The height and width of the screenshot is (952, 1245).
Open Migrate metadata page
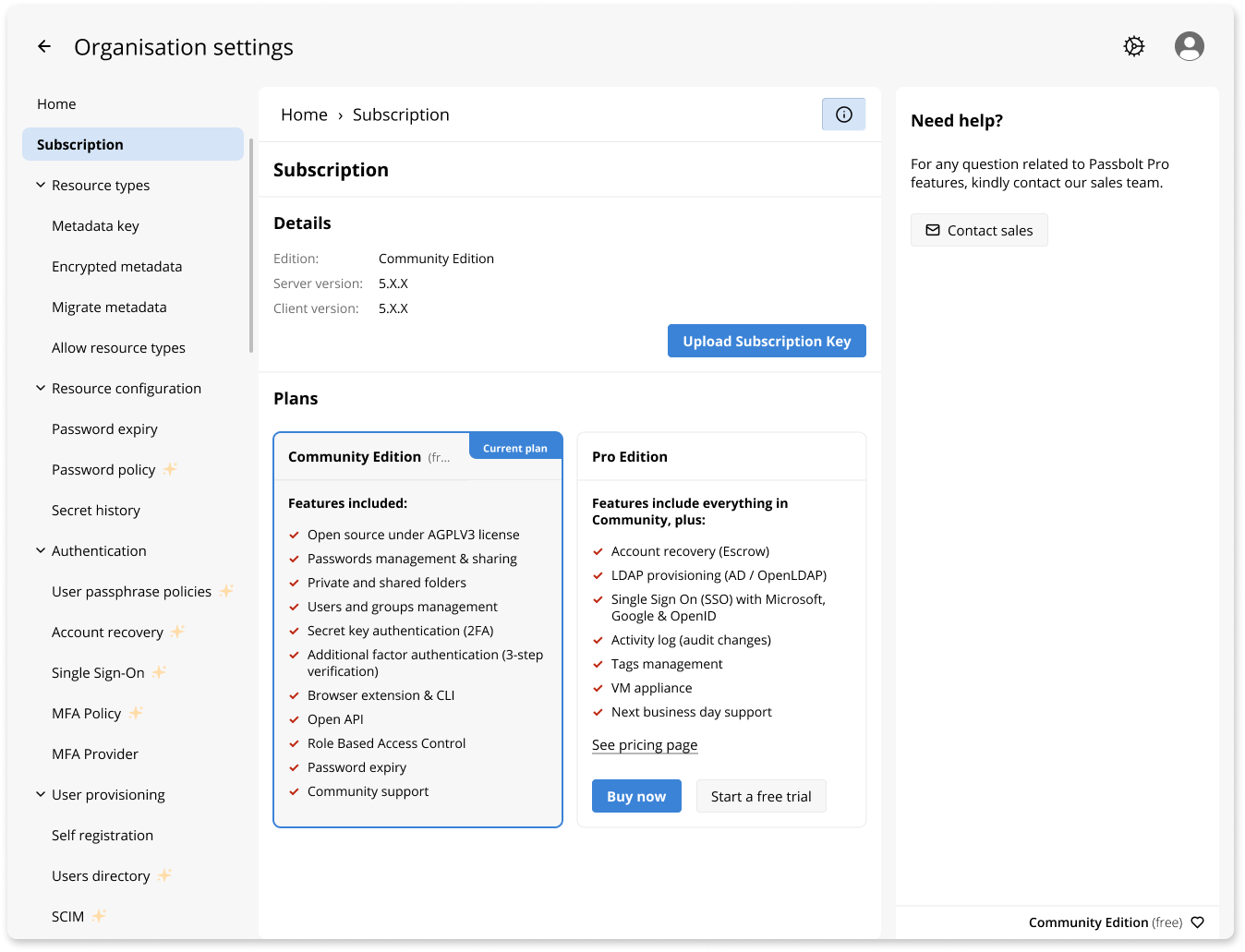click(x=109, y=307)
